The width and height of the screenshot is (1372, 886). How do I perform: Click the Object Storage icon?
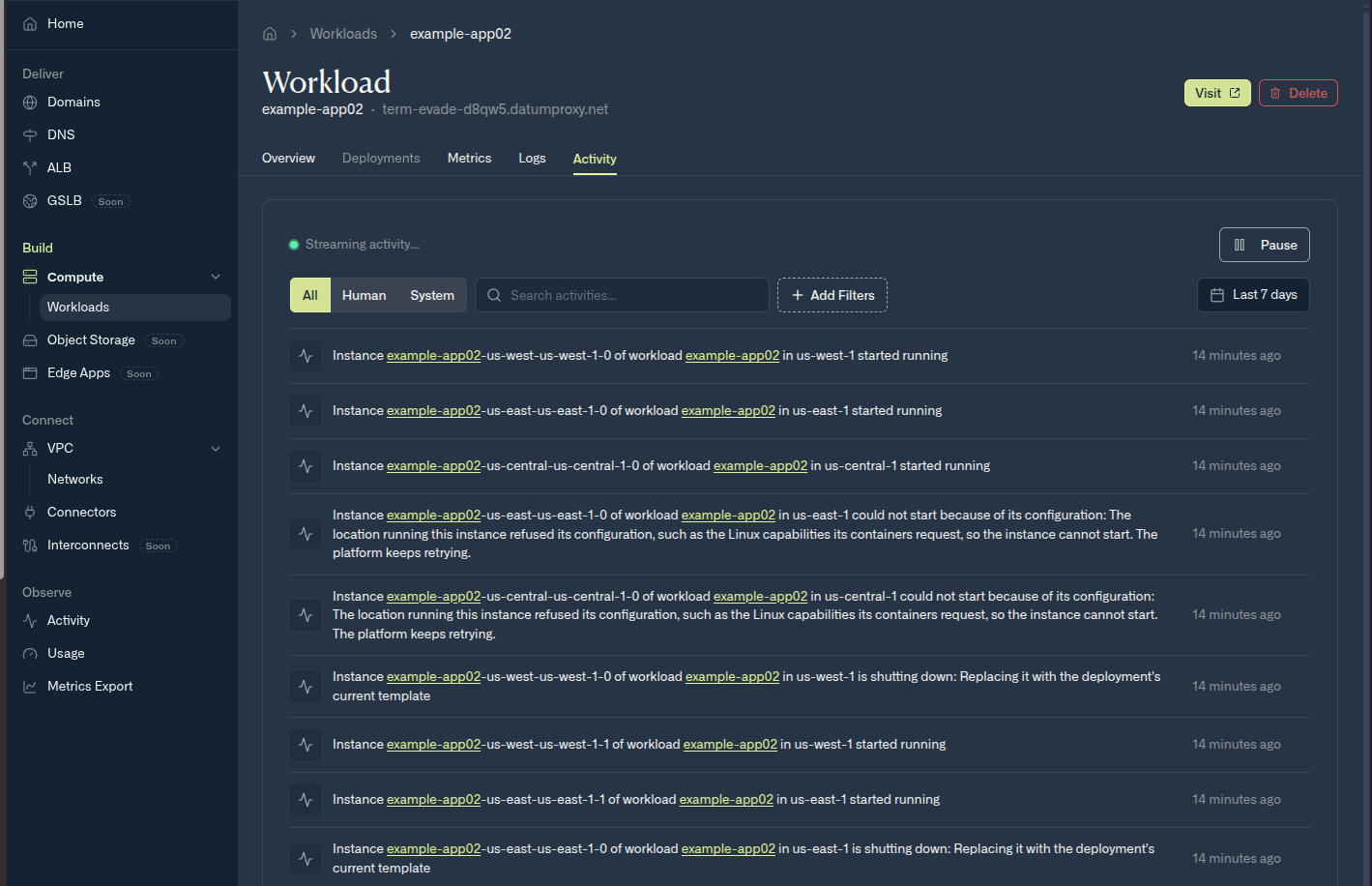point(30,340)
